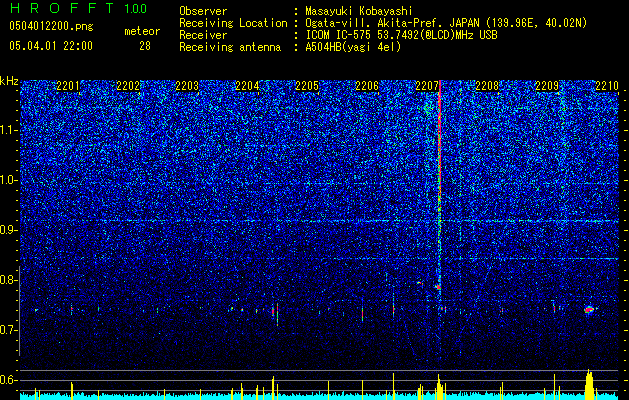Click the 2202 time marker
Screen dimensions: 629x400
(x=128, y=86)
